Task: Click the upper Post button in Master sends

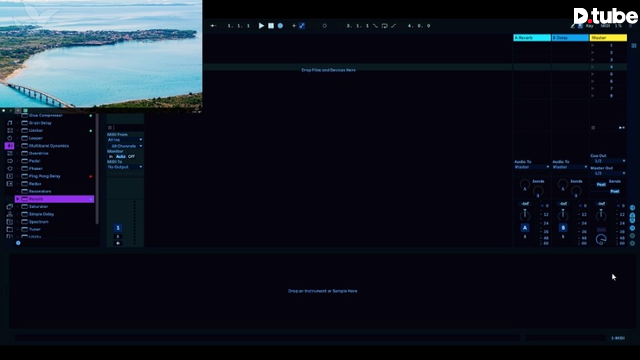Action: tap(601, 184)
